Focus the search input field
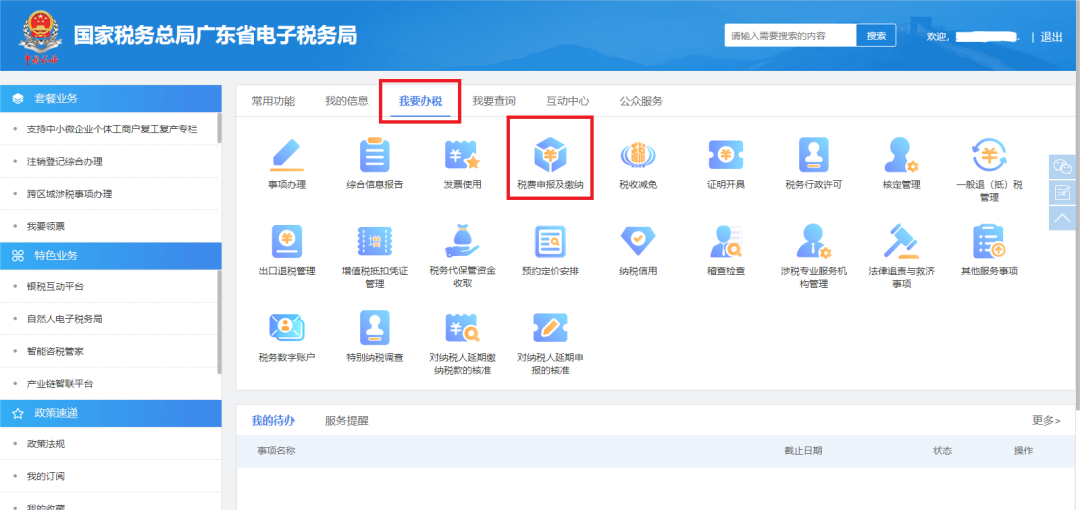The image size is (1080, 510). pos(790,36)
